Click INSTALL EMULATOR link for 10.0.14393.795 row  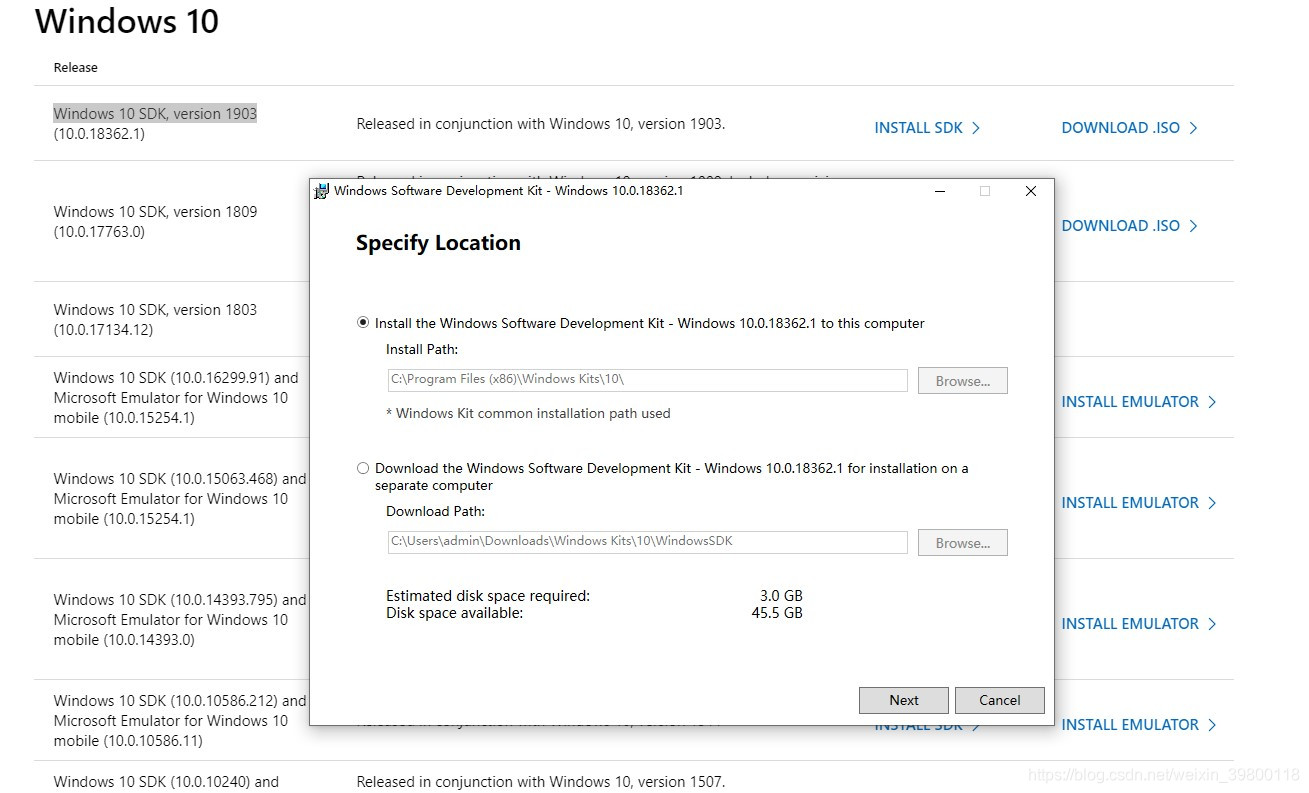(1139, 624)
